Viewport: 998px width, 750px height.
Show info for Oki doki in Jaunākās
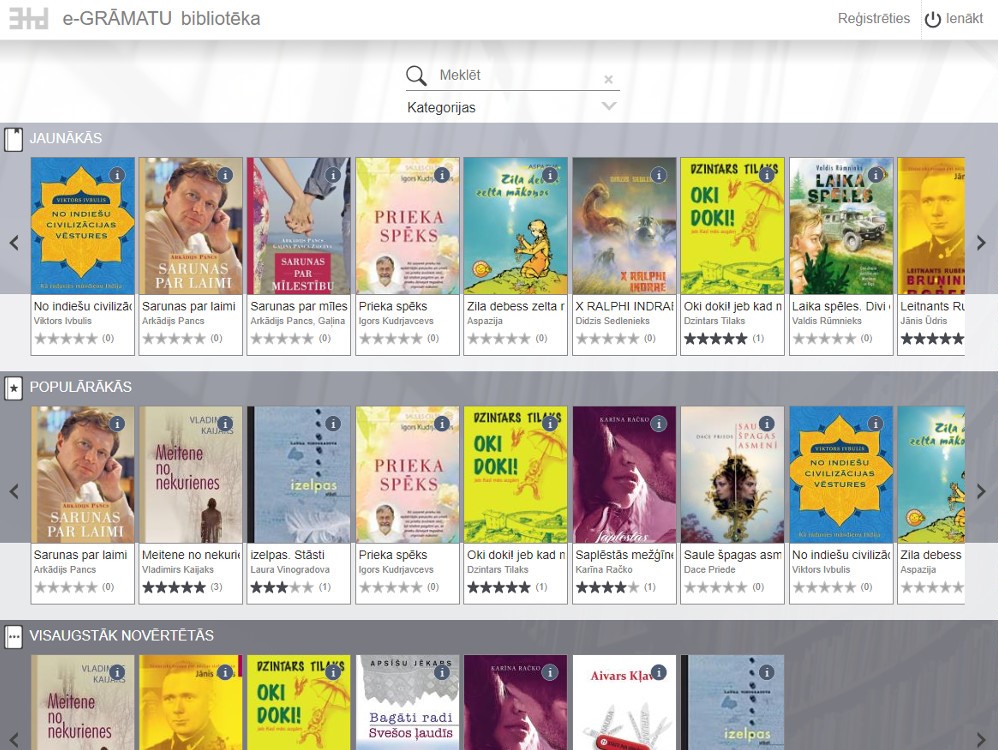[x=767, y=174]
